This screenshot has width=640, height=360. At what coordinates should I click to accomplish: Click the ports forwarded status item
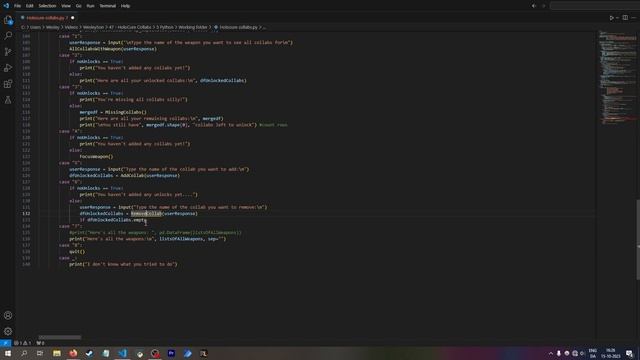point(40,343)
